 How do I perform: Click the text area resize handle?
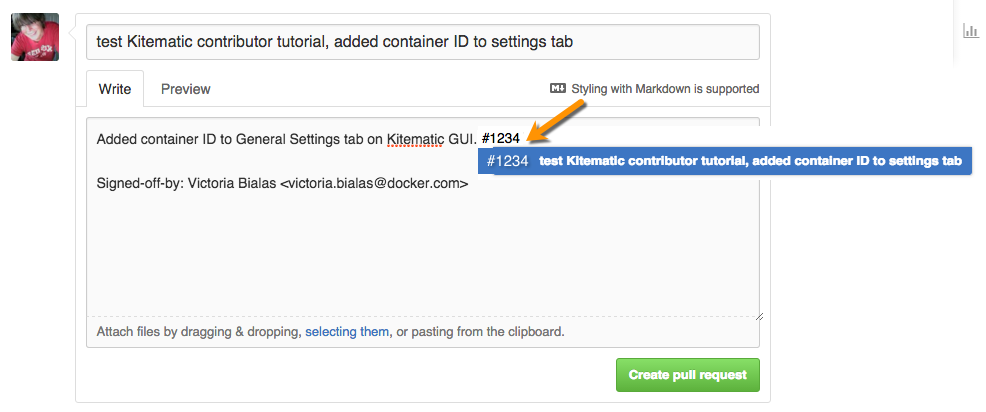pos(759,315)
